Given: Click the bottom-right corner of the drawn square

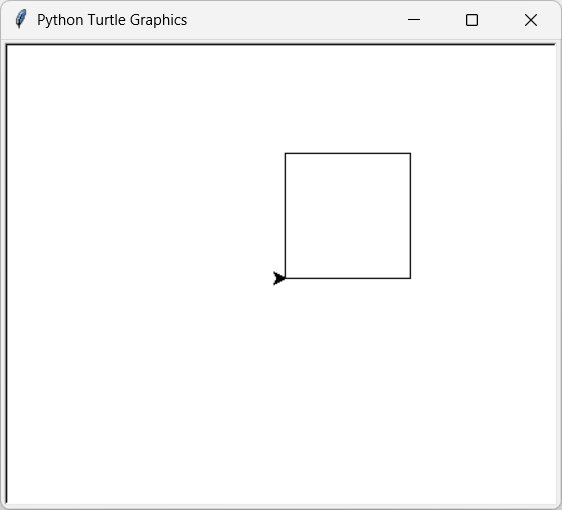Looking at the screenshot, I should point(410,278).
